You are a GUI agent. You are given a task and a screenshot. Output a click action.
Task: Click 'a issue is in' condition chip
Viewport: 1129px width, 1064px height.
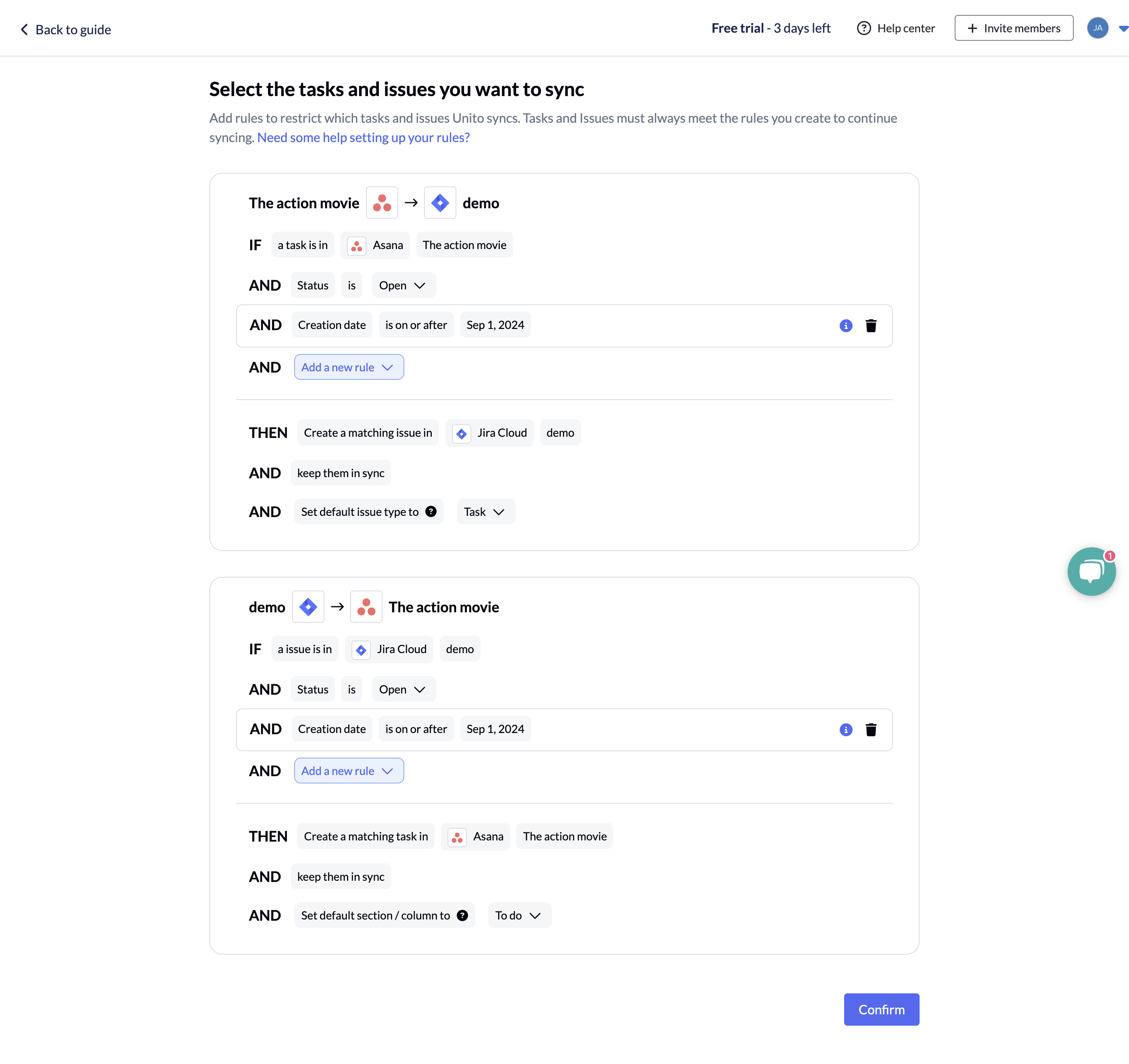point(305,649)
